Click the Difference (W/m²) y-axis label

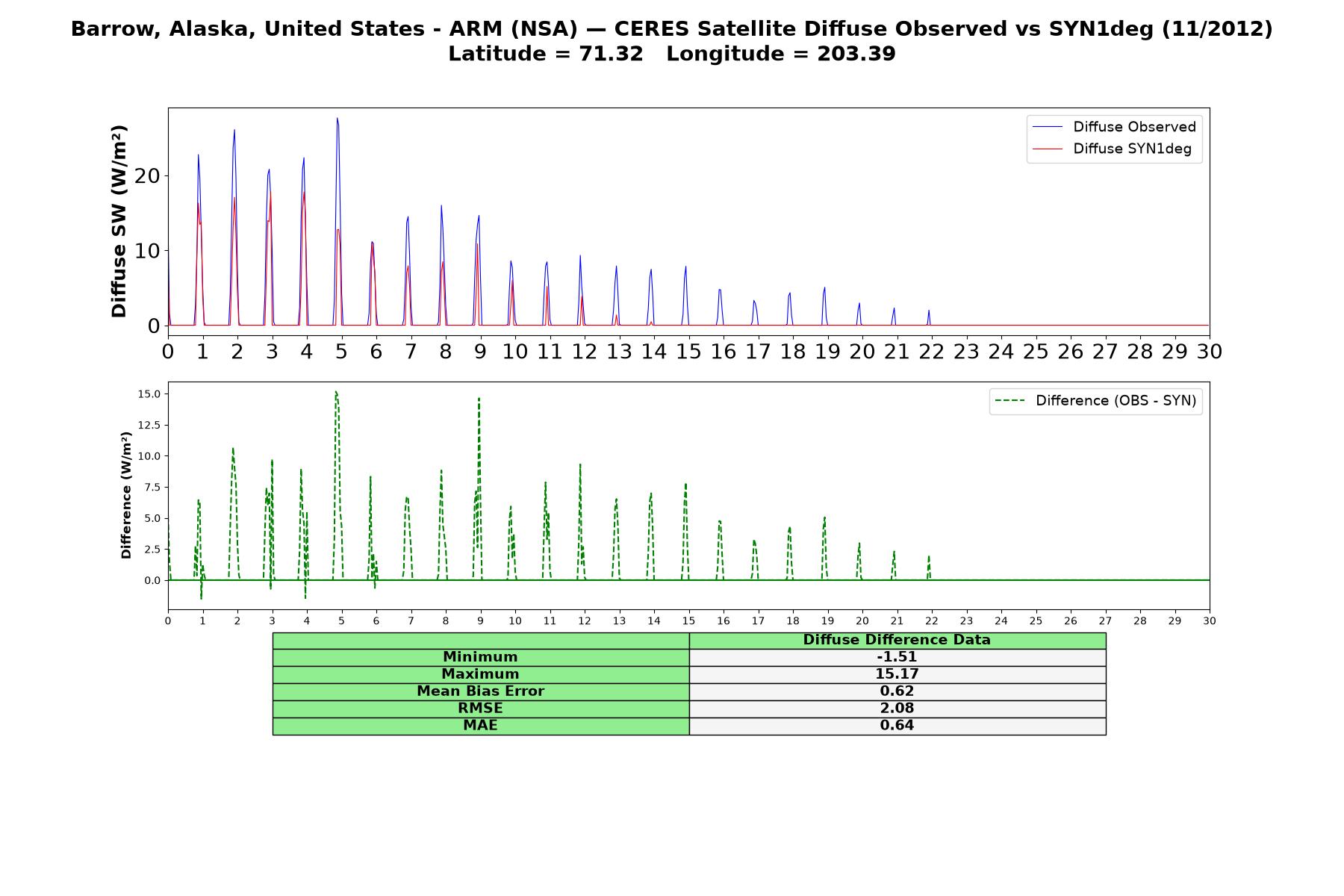pos(126,495)
